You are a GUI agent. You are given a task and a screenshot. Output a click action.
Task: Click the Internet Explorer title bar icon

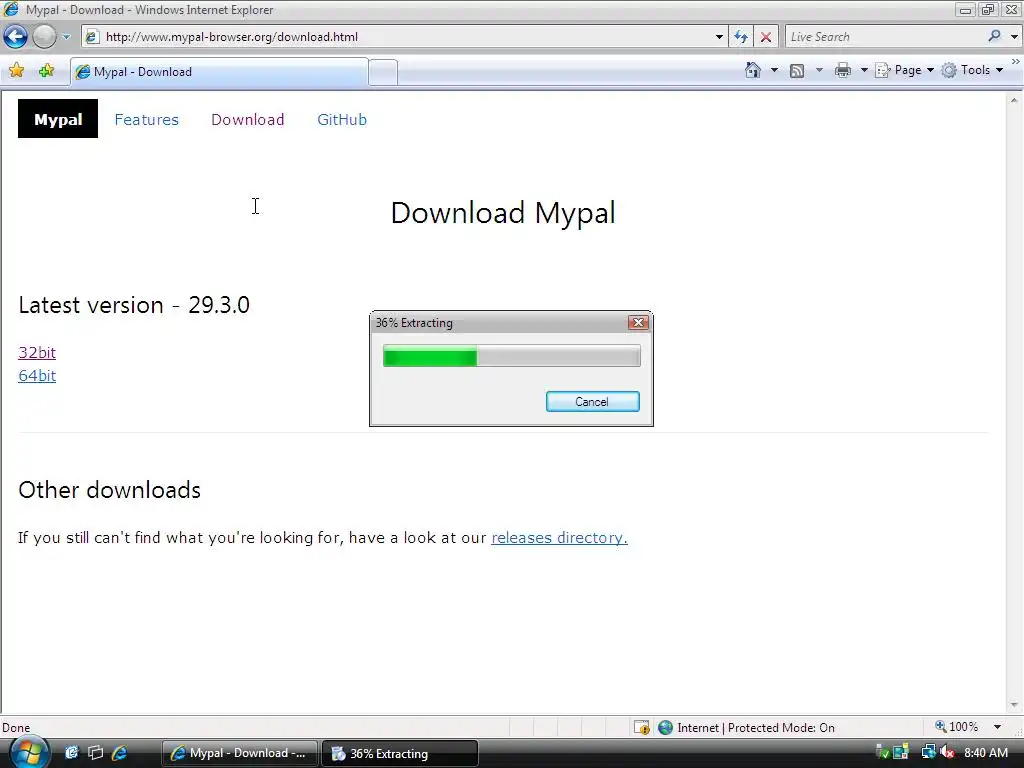(11, 9)
